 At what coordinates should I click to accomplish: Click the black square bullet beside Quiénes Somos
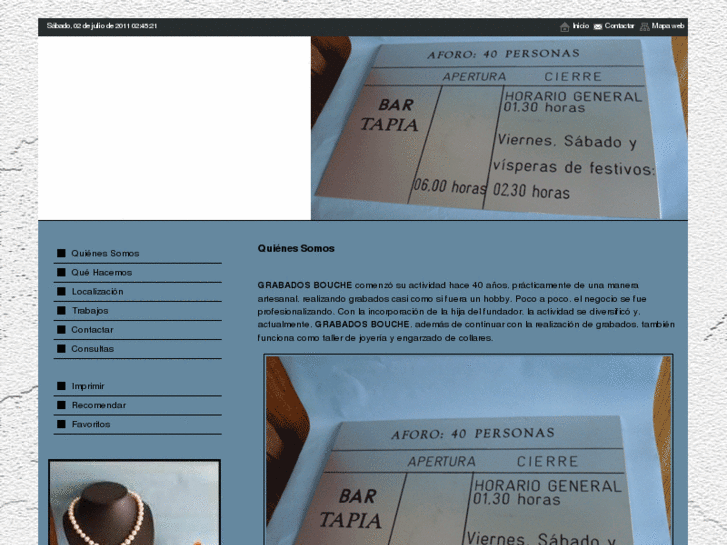point(61,253)
